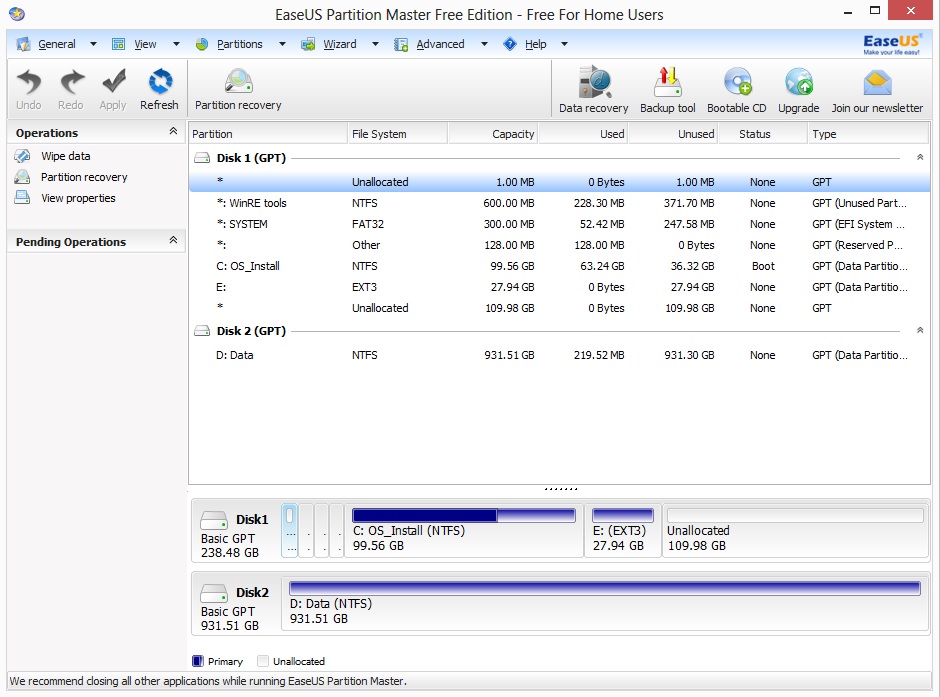Open the Help menu
Image resolution: width=940 pixels, height=697 pixels.
[535, 44]
